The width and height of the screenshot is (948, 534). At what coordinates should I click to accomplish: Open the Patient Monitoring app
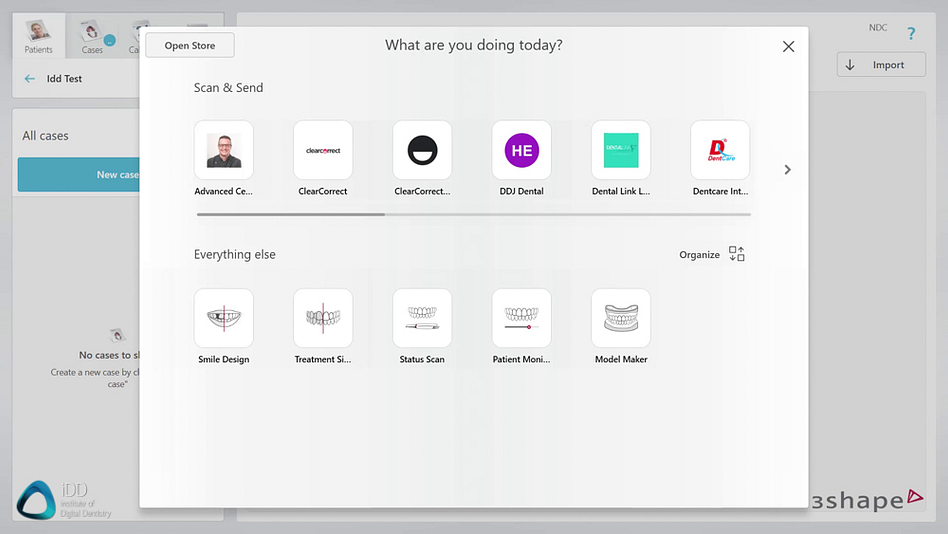(521, 319)
